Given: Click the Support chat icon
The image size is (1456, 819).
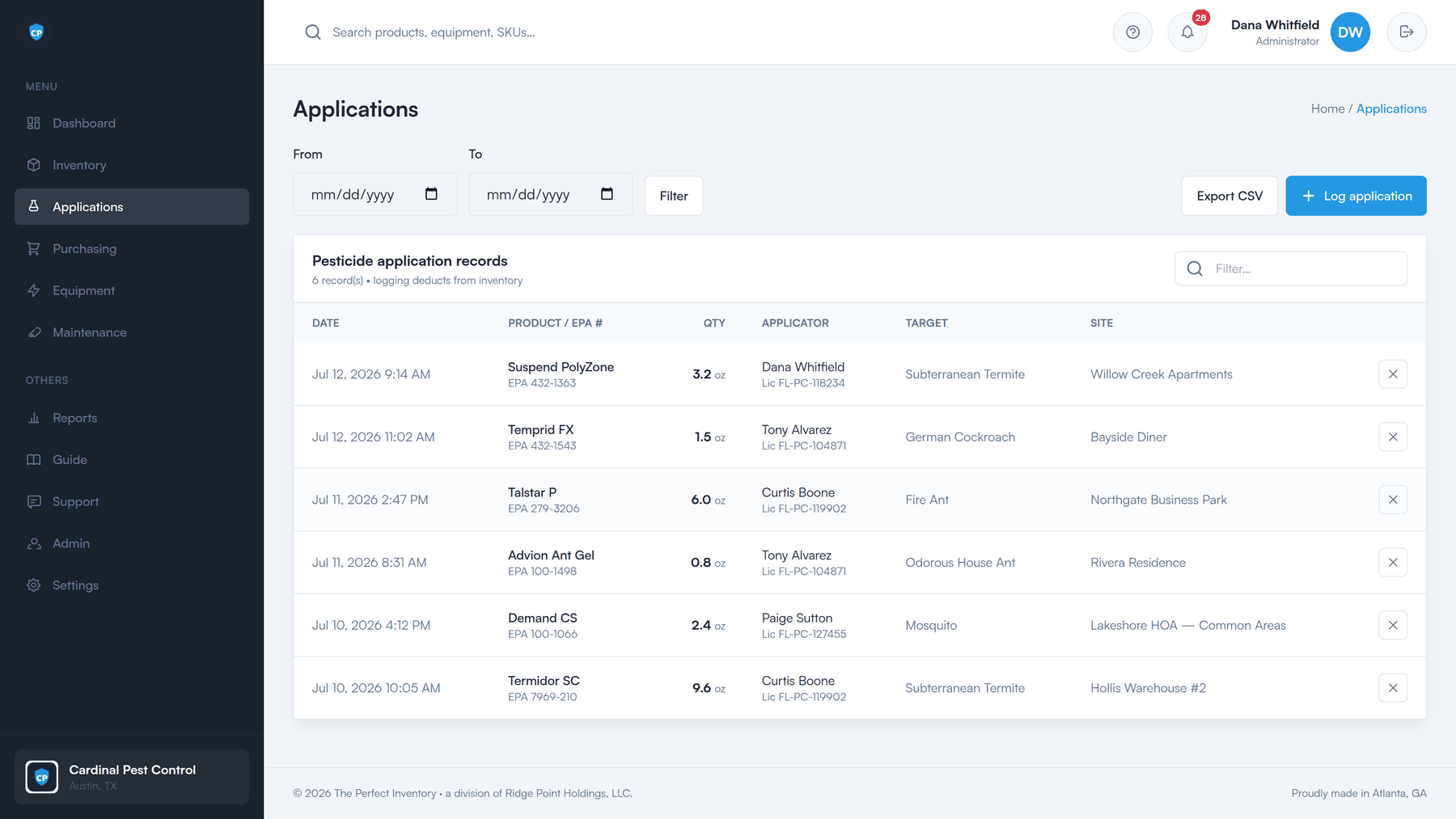Looking at the screenshot, I should 33,501.
